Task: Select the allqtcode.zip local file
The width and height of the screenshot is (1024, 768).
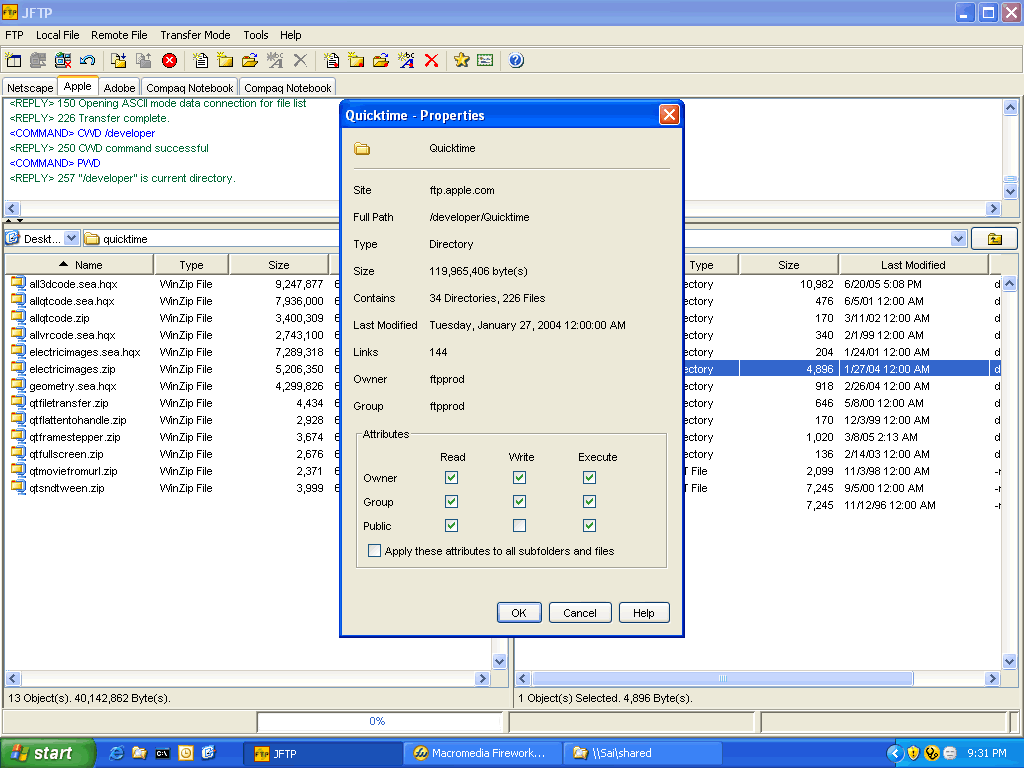Action: 59,318
